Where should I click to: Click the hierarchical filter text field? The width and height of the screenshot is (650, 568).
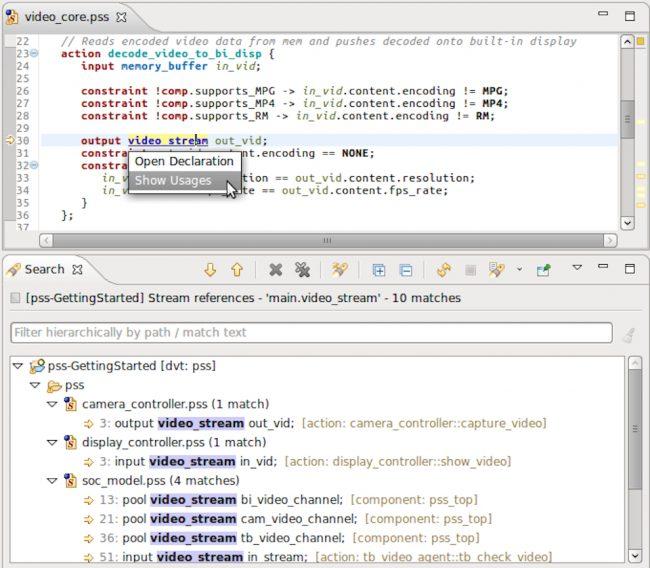click(311, 333)
